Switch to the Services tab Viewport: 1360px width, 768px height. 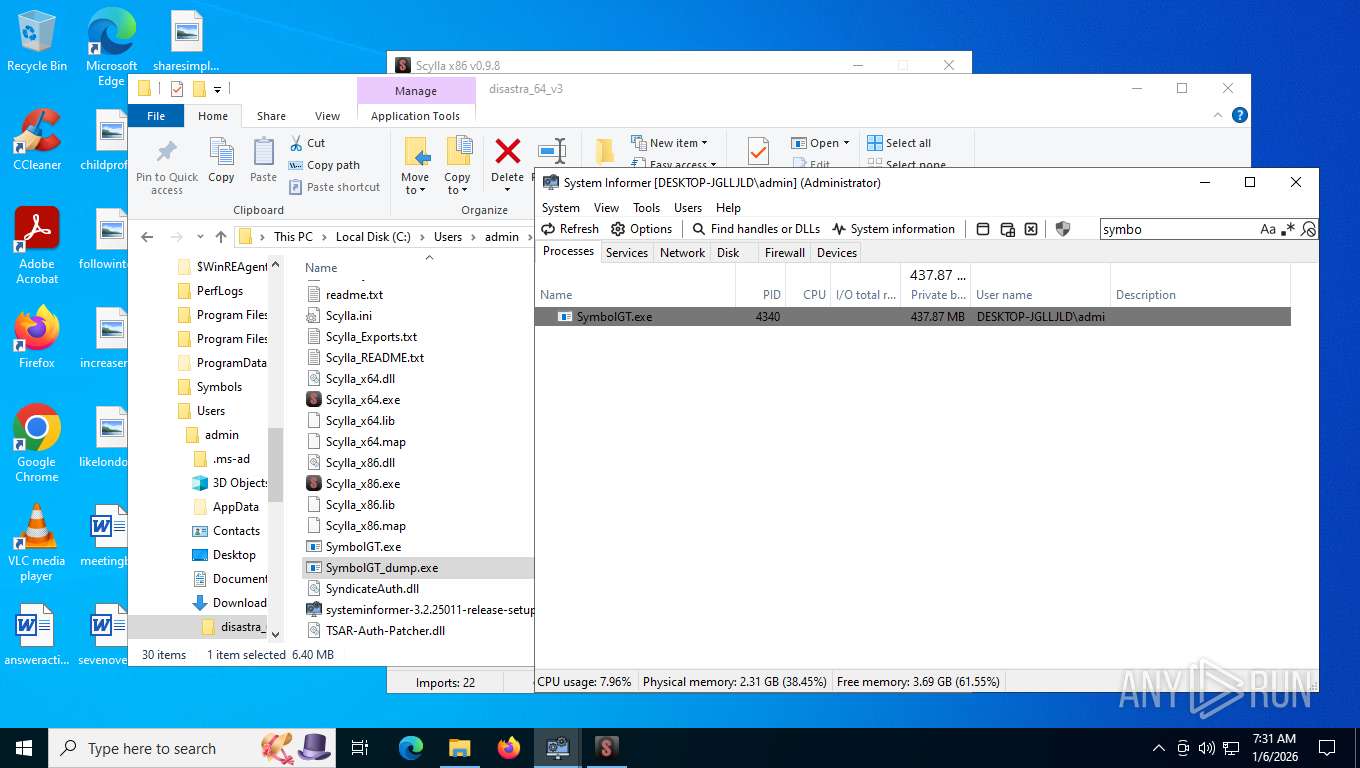click(x=627, y=253)
